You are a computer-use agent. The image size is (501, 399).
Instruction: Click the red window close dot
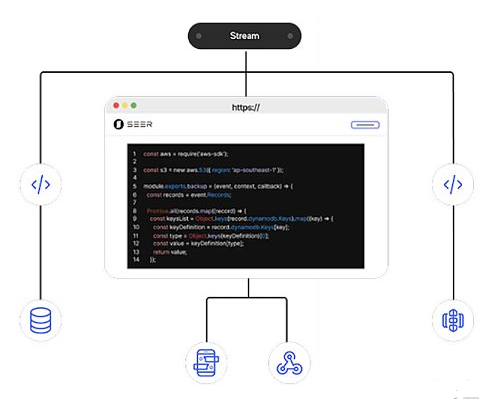click(x=116, y=105)
